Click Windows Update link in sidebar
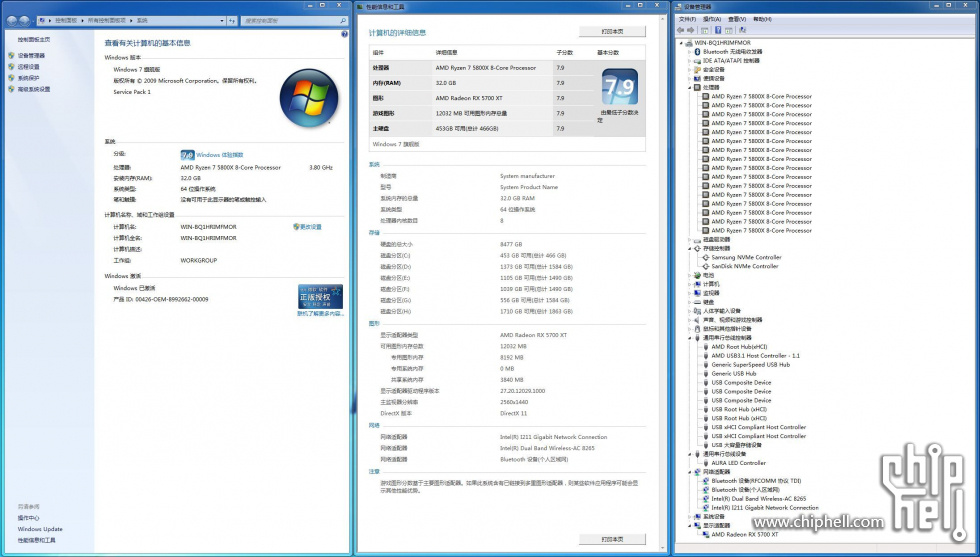This screenshot has width=980, height=557. point(40,529)
